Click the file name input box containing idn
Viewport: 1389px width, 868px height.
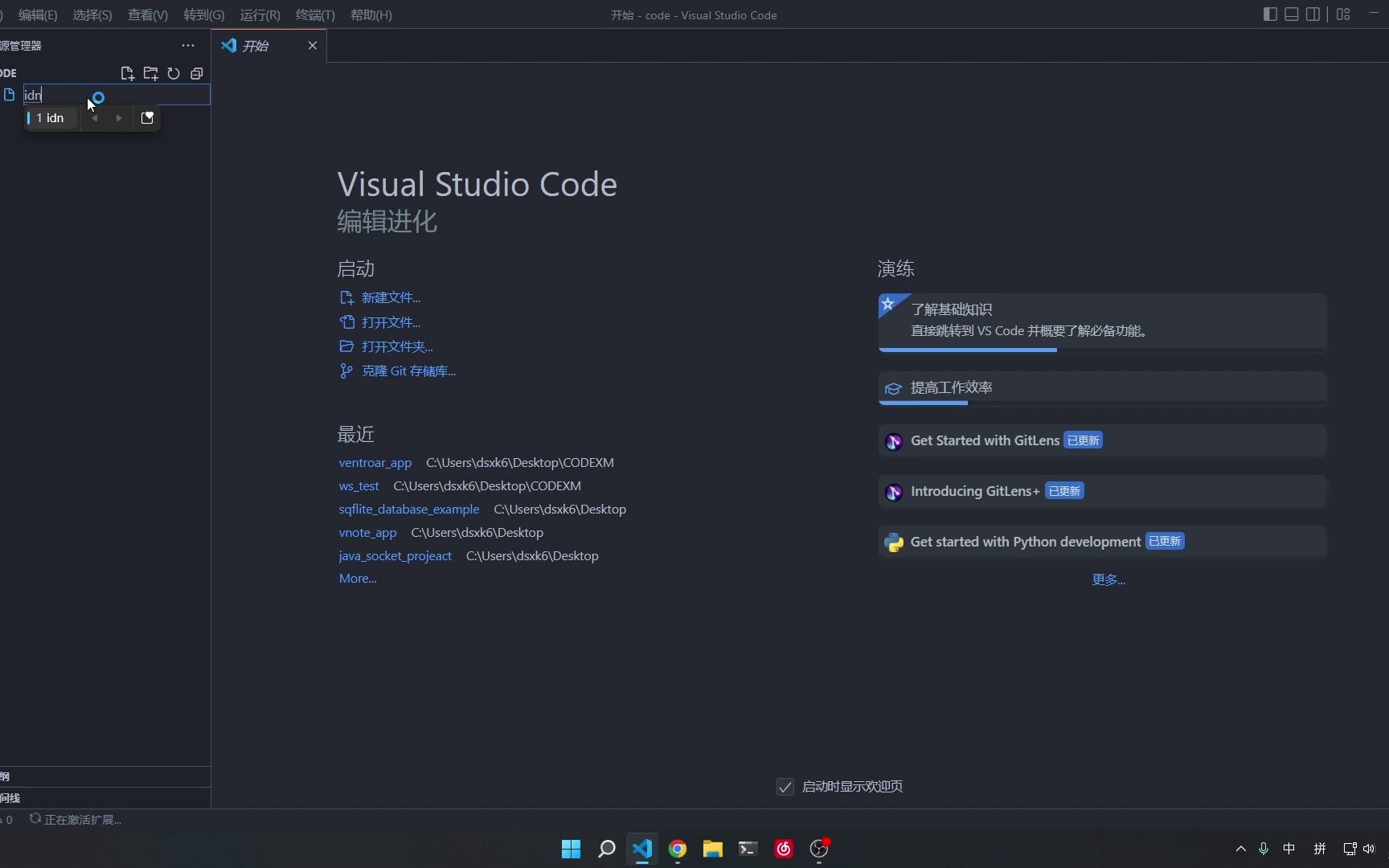pos(117,95)
